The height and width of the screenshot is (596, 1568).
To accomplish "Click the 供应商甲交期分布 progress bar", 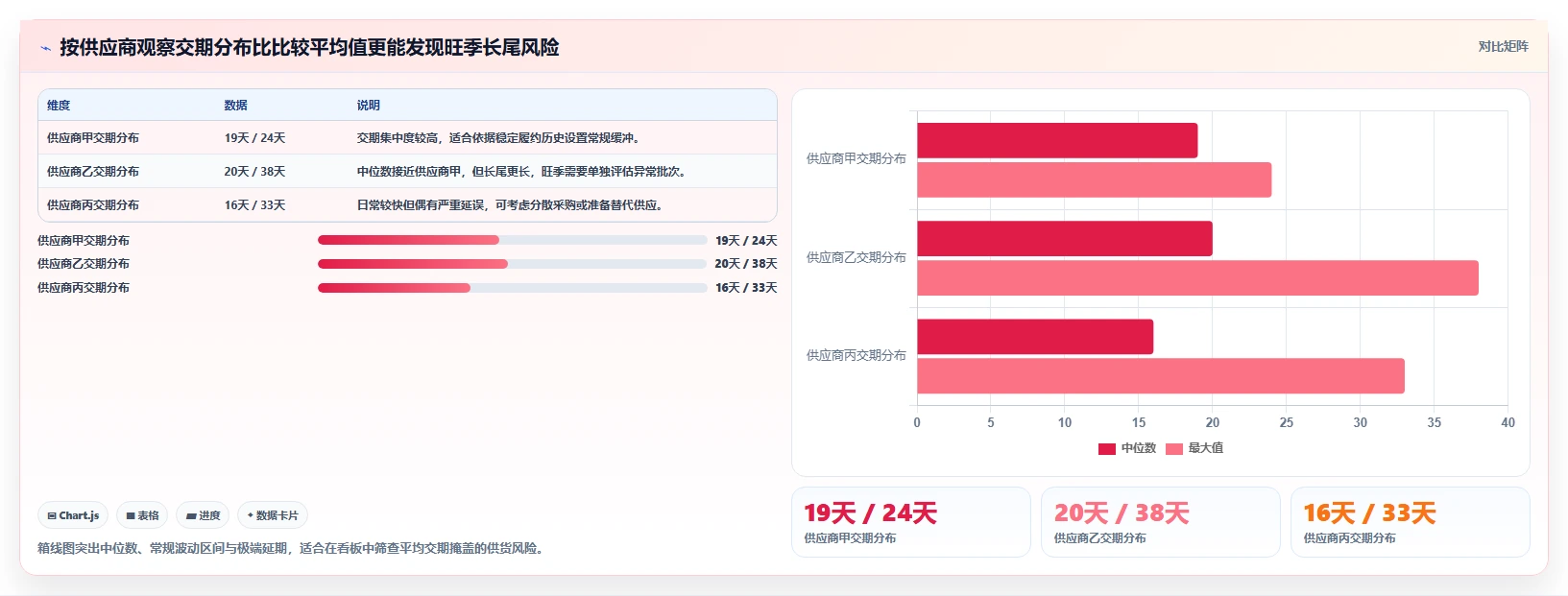I will tap(513, 240).
